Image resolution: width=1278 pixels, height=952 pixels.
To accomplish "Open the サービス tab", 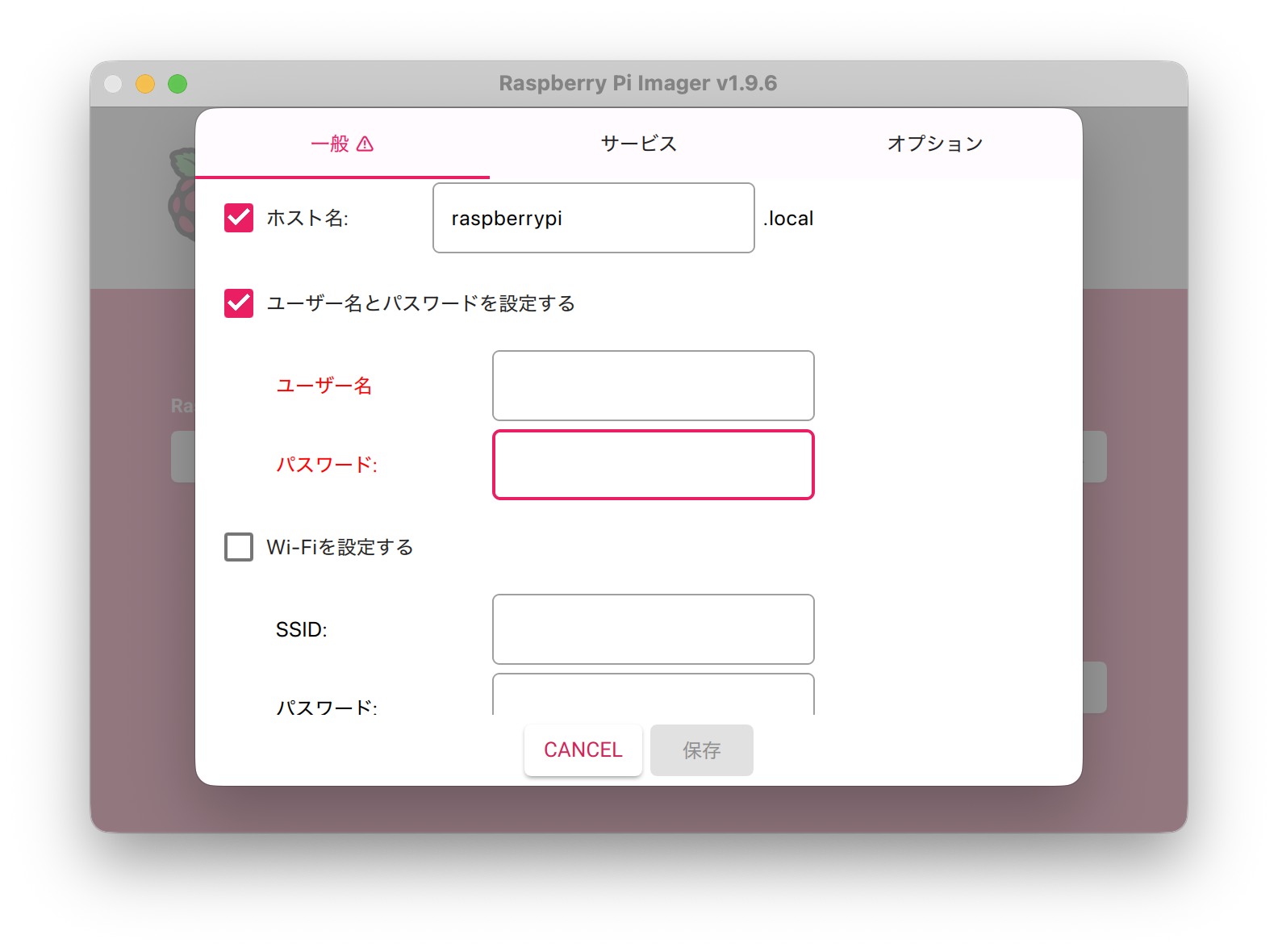I will [x=638, y=144].
